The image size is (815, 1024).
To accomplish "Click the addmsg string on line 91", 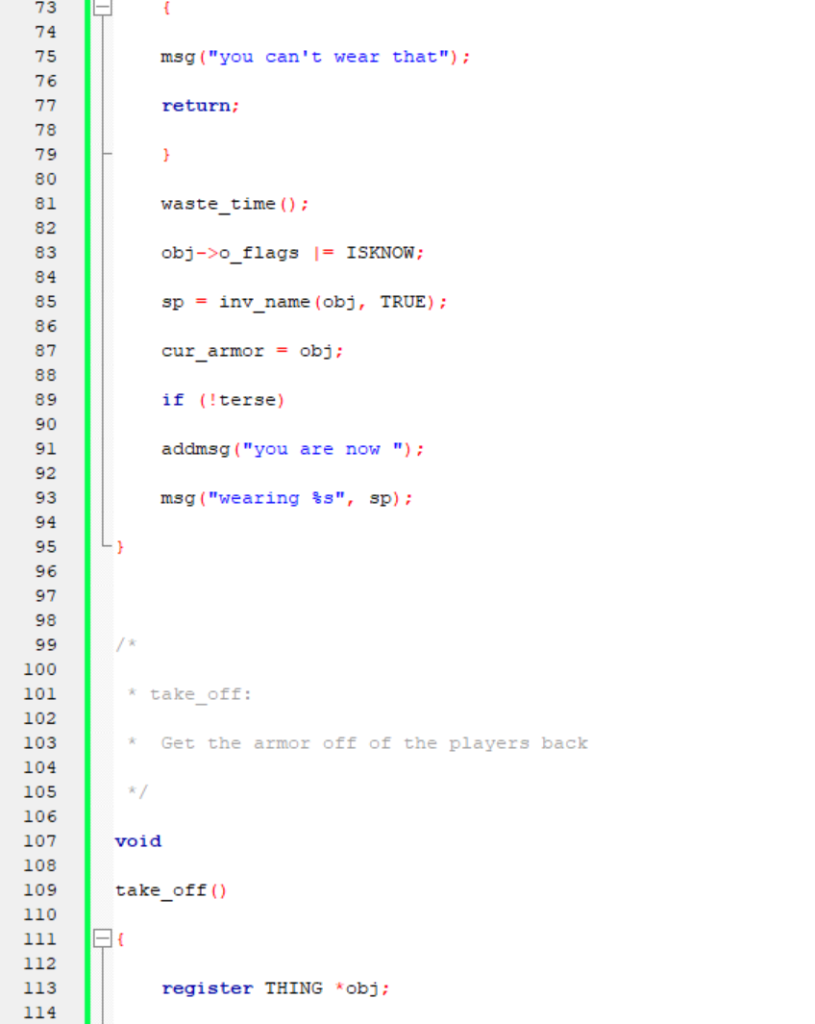I will click(x=327, y=448).
